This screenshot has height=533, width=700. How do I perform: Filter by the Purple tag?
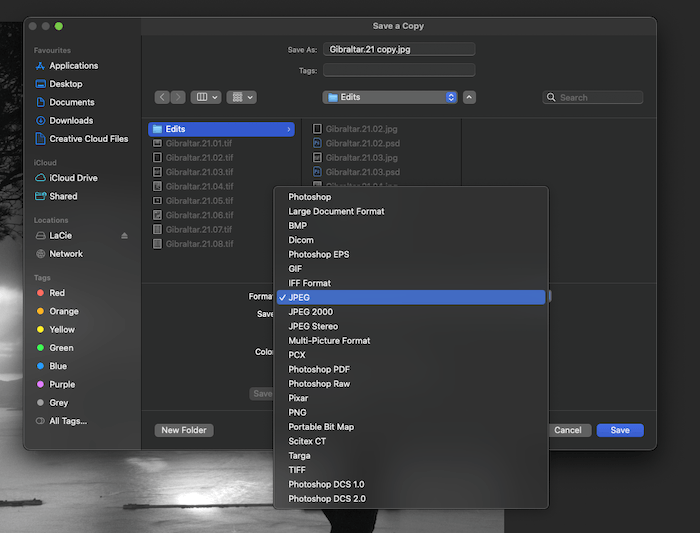coord(62,384)
